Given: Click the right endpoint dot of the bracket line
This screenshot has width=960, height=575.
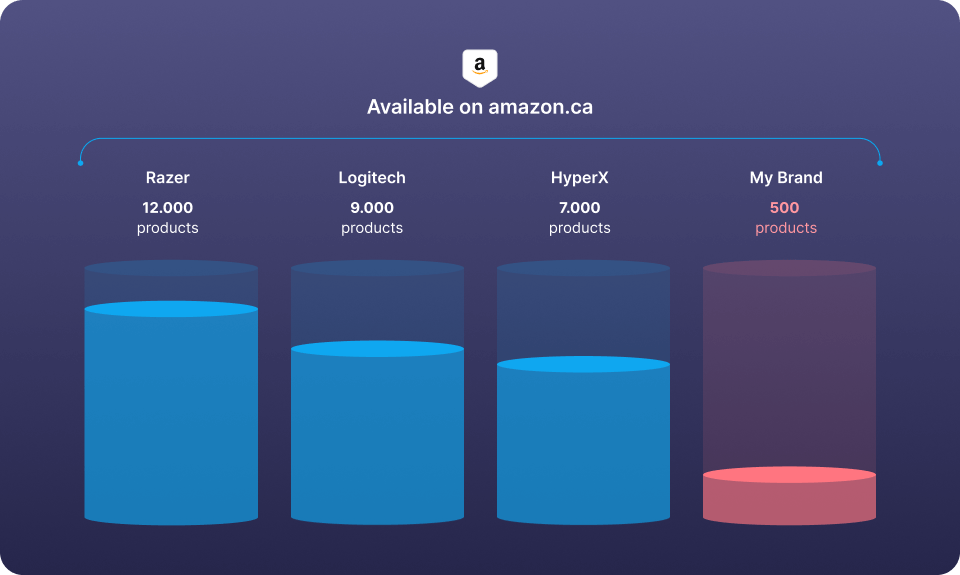Looking at the screenshot, I should coord(880,162).
